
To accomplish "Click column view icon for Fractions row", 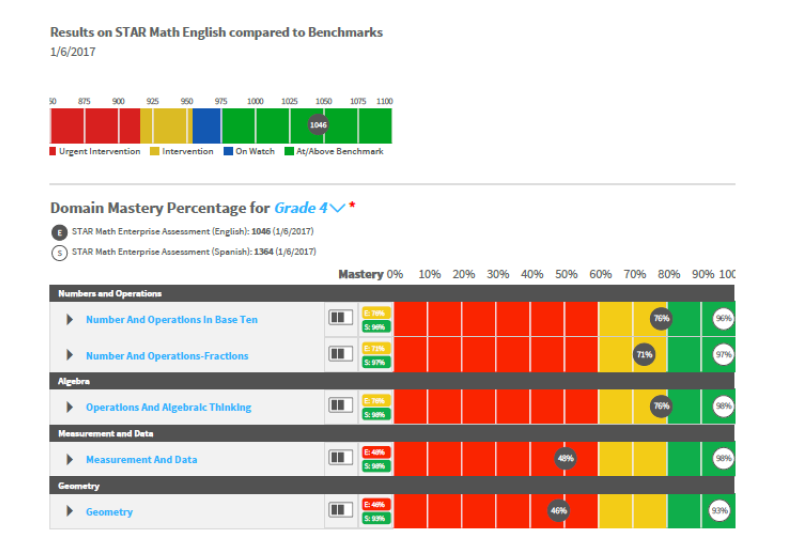I will click(340, 353).
